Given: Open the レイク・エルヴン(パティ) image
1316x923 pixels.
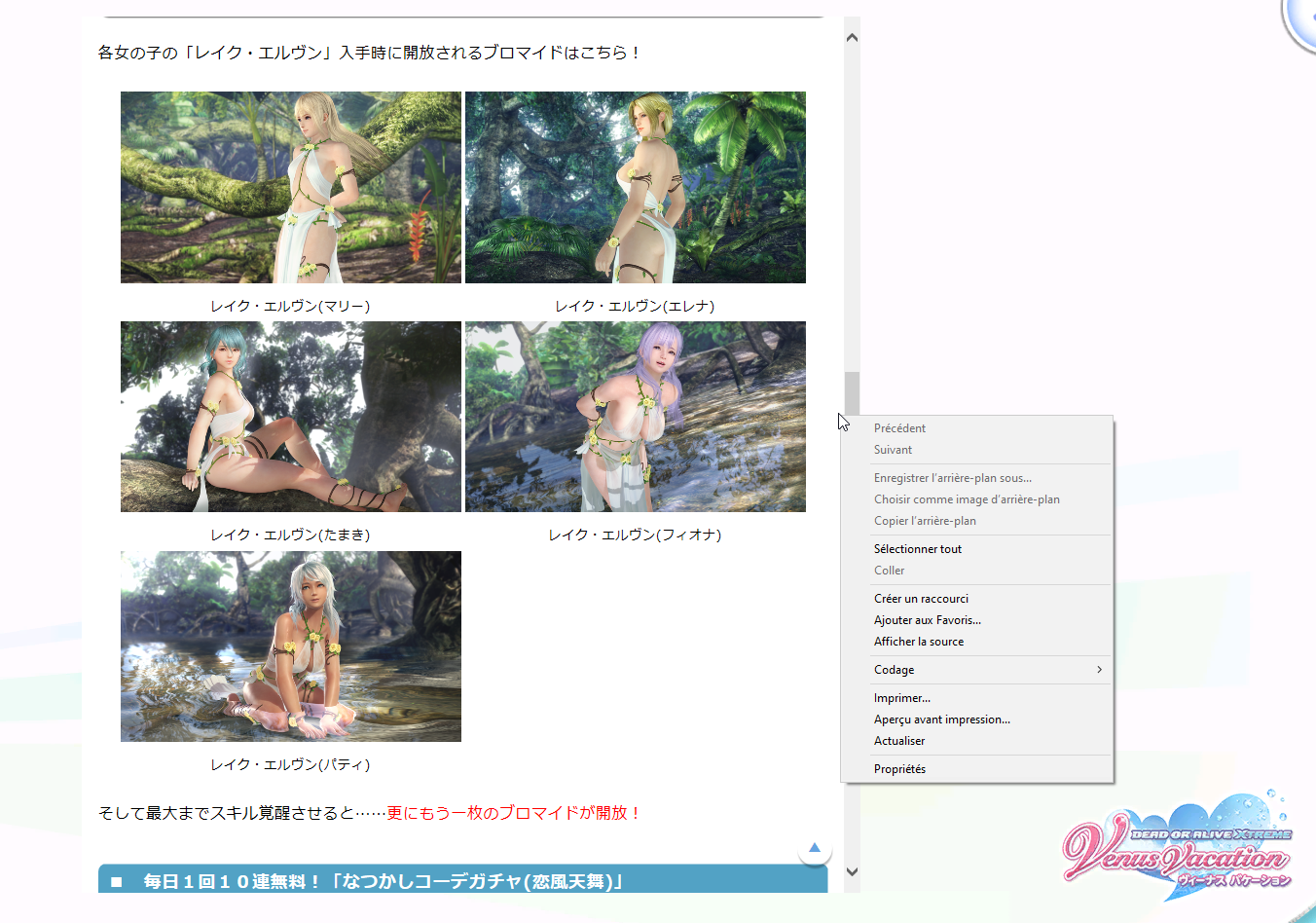Looking at the screenshot, I should tap(291, 646).
